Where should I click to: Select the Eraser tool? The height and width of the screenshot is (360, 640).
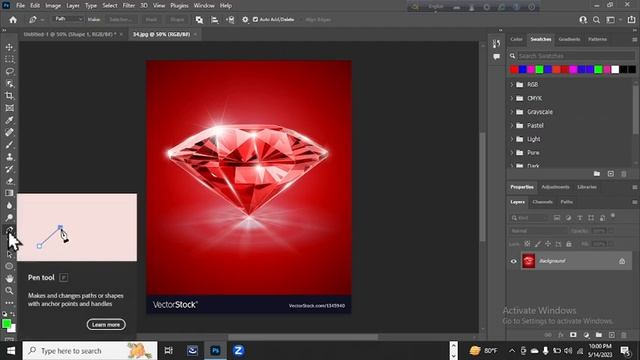[x=9, y=181]
